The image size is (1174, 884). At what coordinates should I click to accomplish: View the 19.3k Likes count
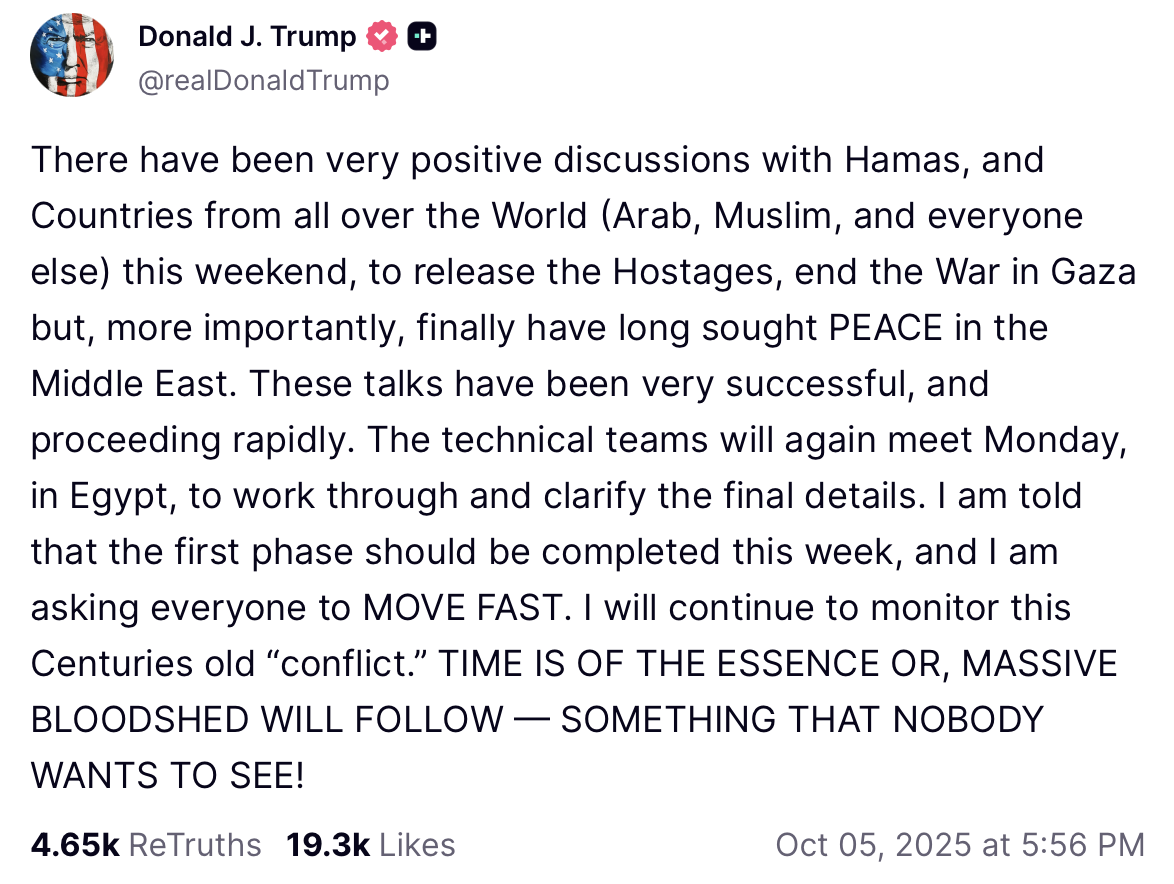pos(329,845)
